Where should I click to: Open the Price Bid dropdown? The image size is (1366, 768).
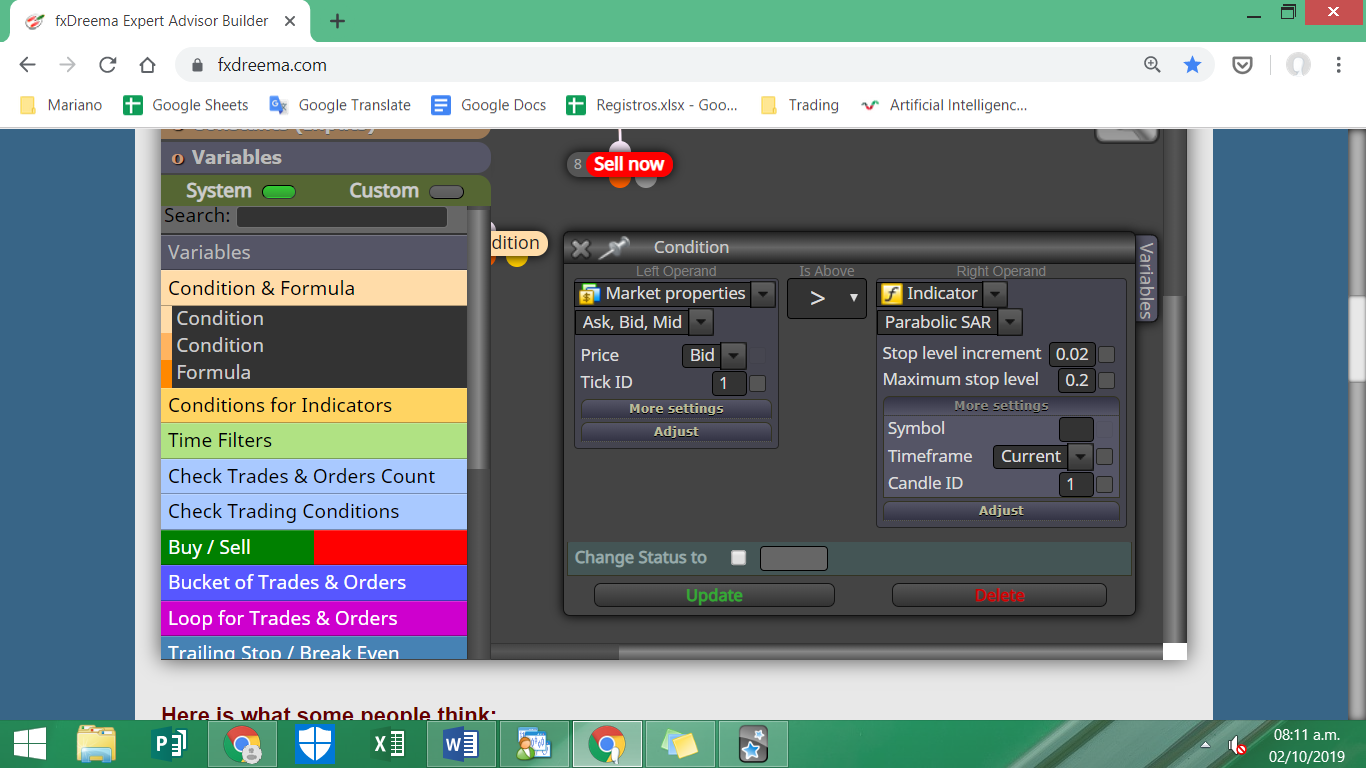734,355
